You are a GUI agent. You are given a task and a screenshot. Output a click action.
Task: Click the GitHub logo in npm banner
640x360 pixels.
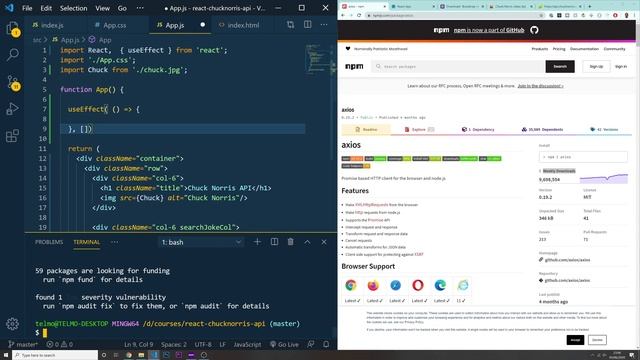(x=534, y=30)
